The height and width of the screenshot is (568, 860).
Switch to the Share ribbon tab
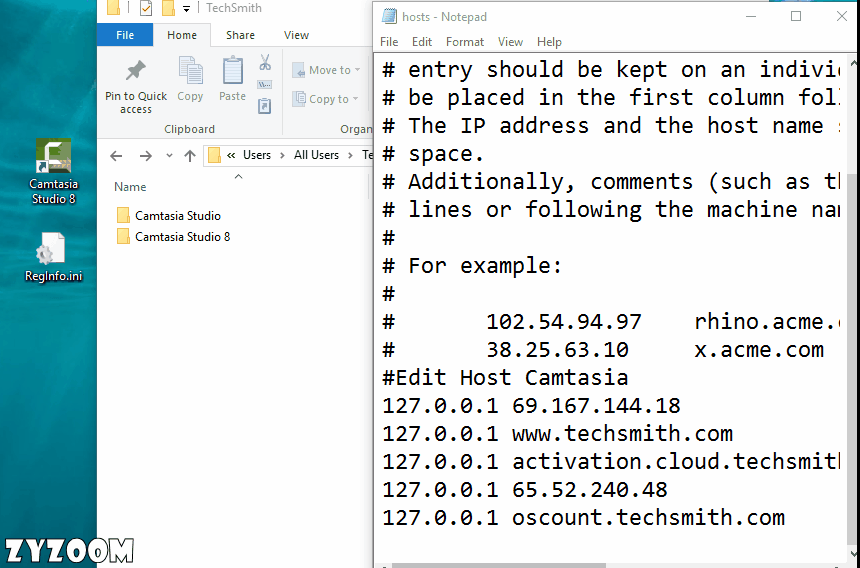(x=240, y=35)
